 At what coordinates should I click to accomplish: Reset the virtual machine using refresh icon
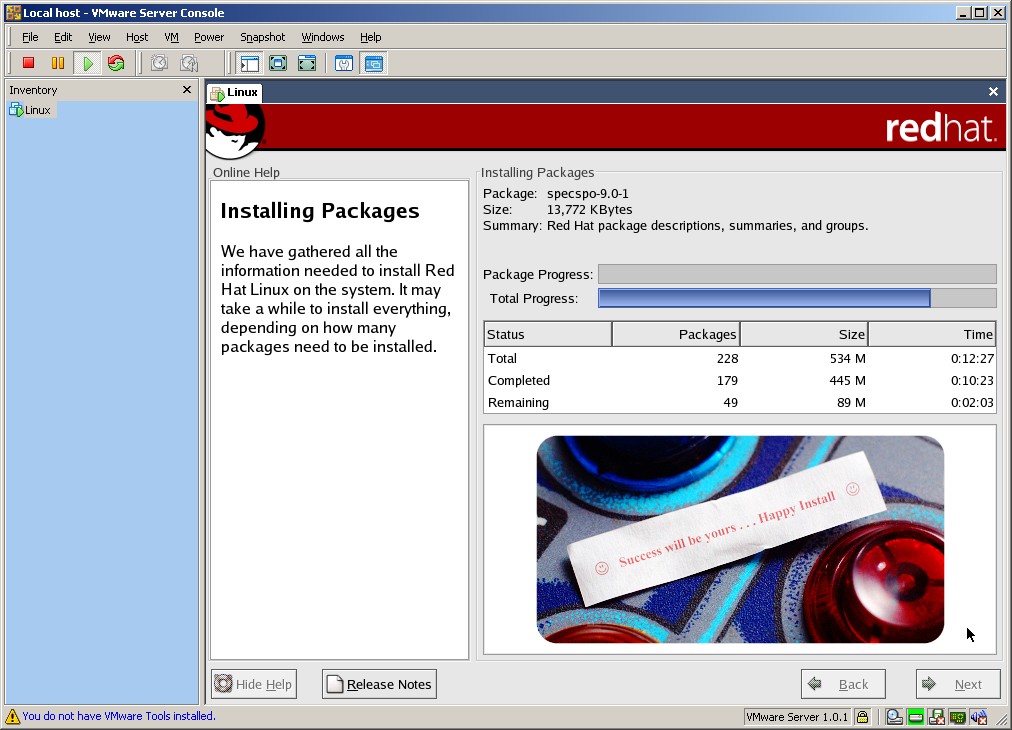click(x=116, y=63)
